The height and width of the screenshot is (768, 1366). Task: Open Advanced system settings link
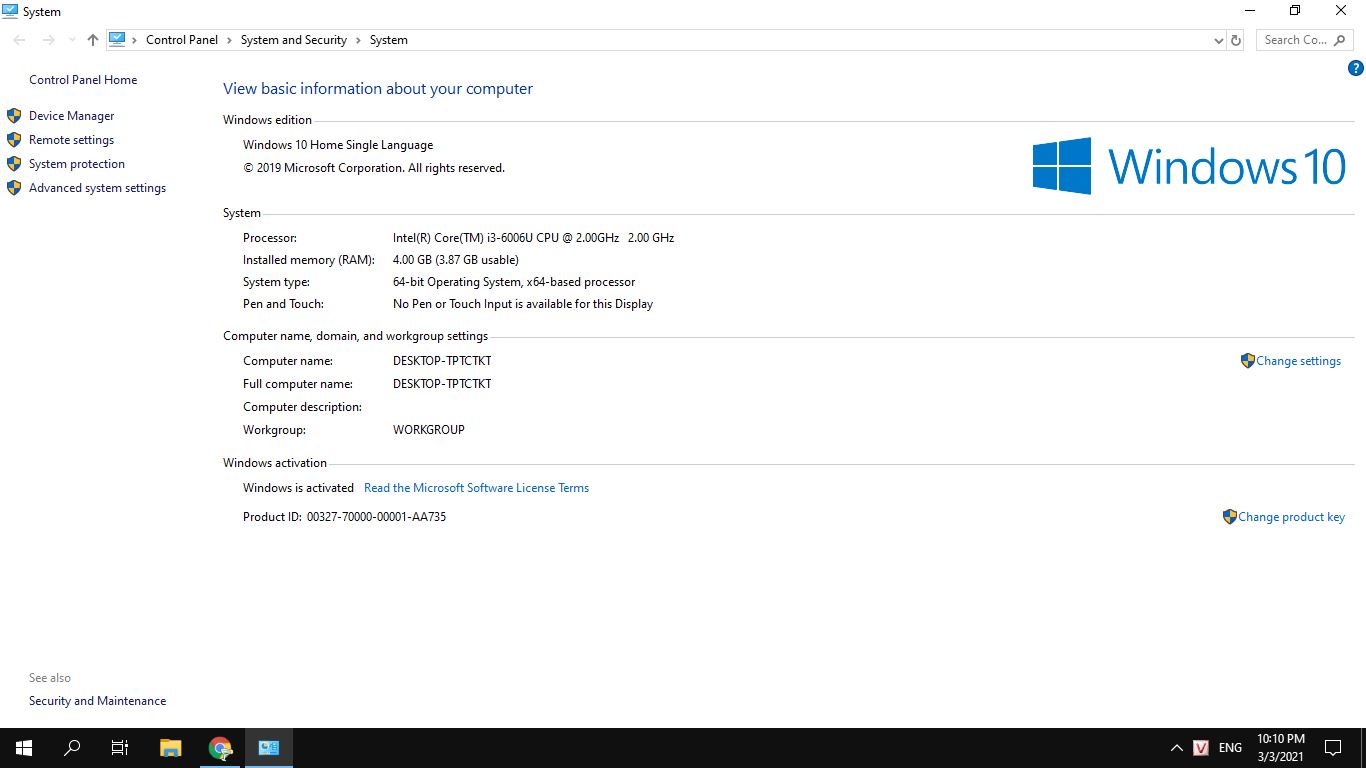click(97, 188)
